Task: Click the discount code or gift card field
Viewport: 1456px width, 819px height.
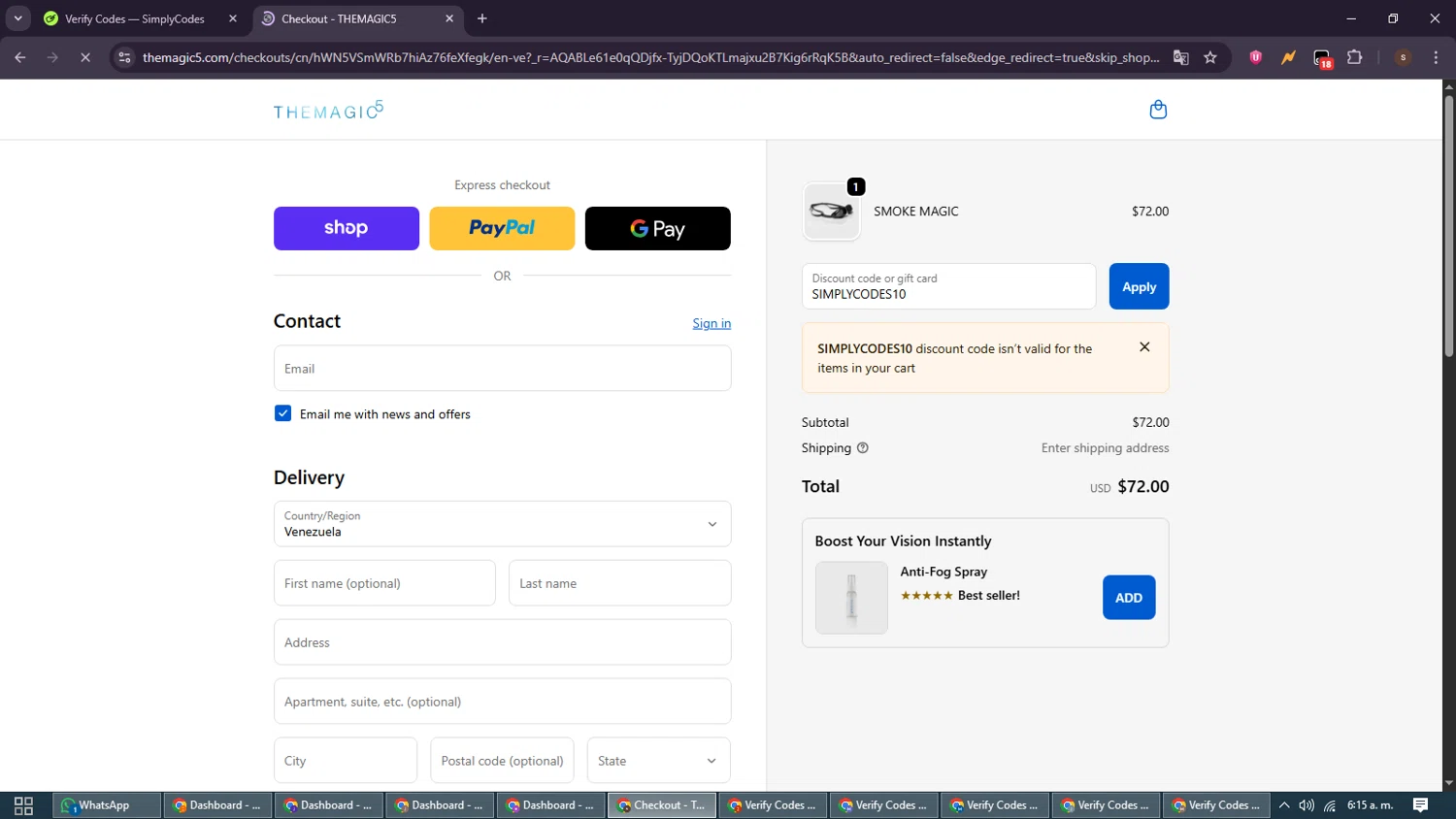Action: [948, 286]
